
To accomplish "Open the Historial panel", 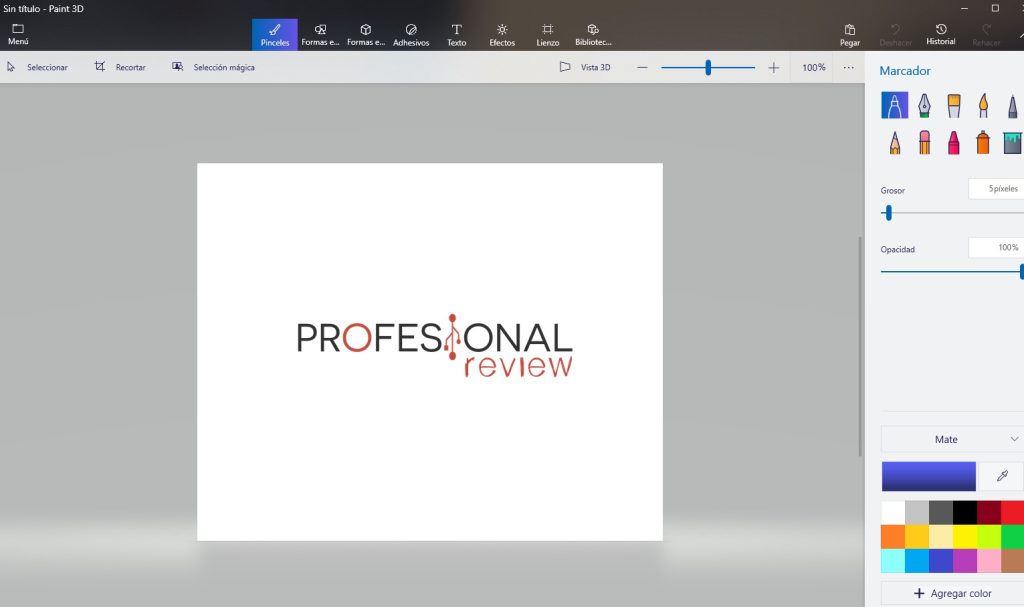I will point(940,35).
